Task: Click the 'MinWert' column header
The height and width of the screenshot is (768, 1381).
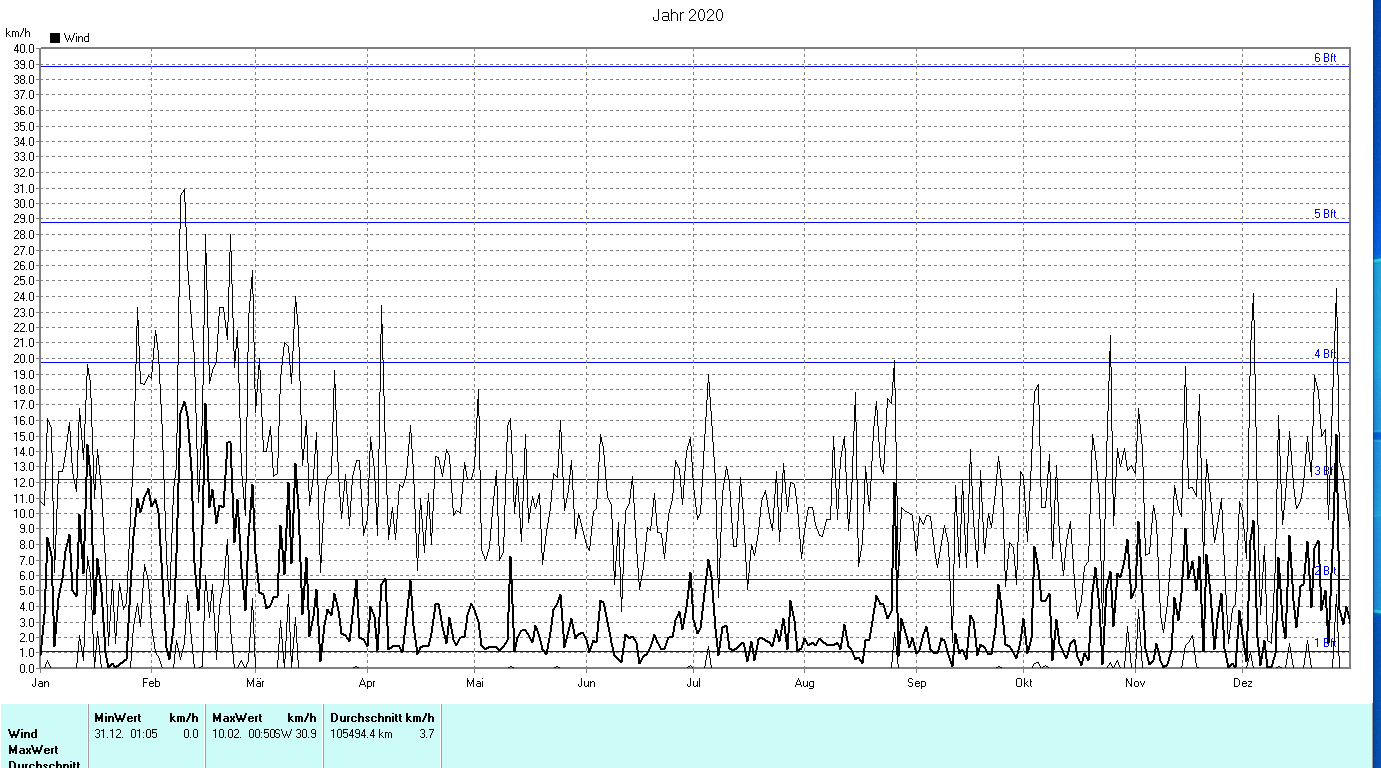Action: coord(119,718)
